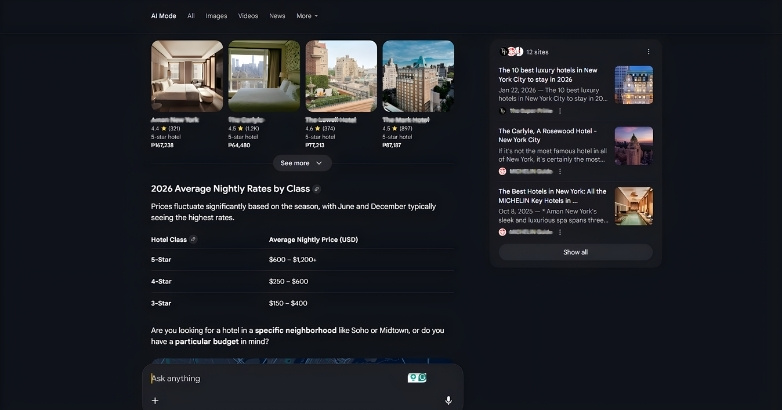
Task: Click MICHELIN favicon under The Carlyle Rosewood result
Action: (x=502, y=171)
